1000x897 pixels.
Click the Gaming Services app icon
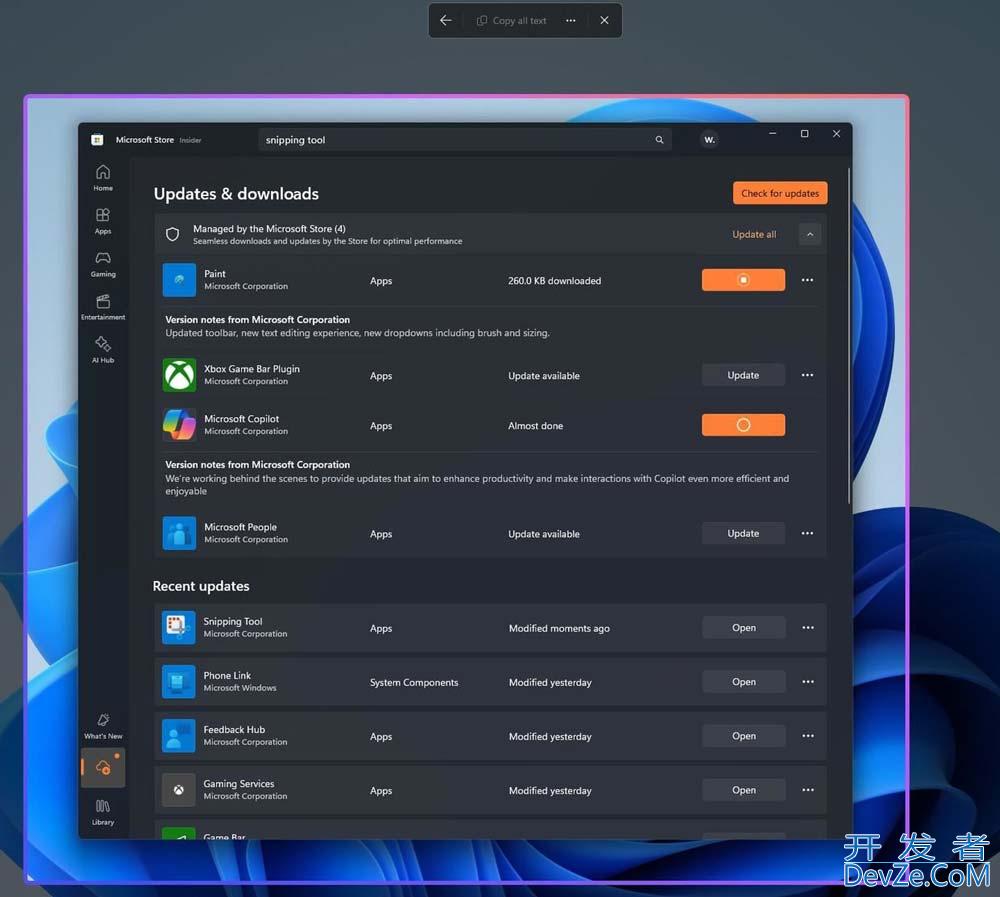tap(179, 790)
